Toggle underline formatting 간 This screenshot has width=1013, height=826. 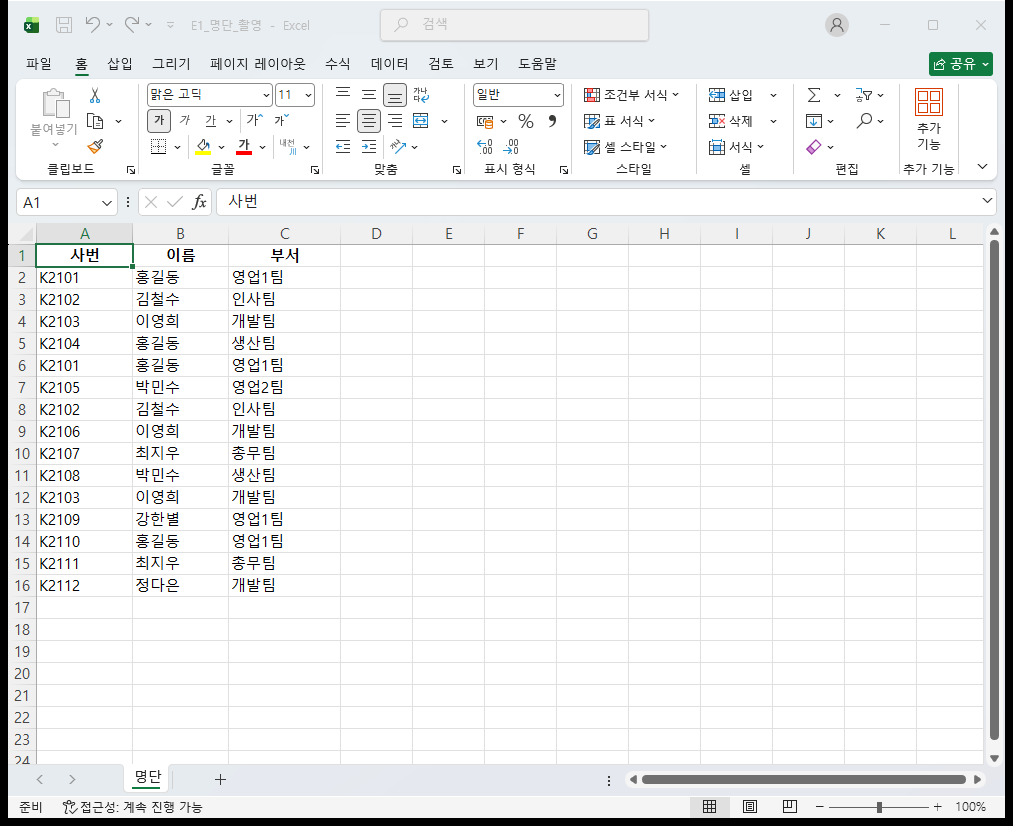(211, 120)
